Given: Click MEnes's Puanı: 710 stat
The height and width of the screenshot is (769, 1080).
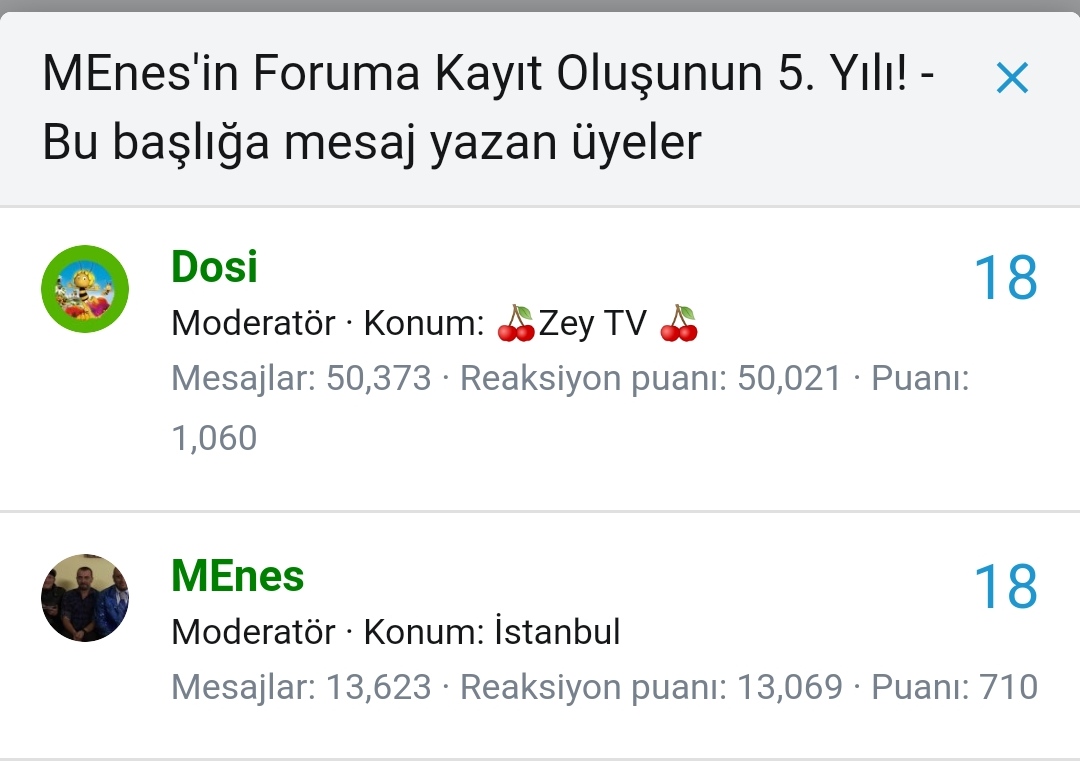Looking at the screenshot, I should [954, 687].
